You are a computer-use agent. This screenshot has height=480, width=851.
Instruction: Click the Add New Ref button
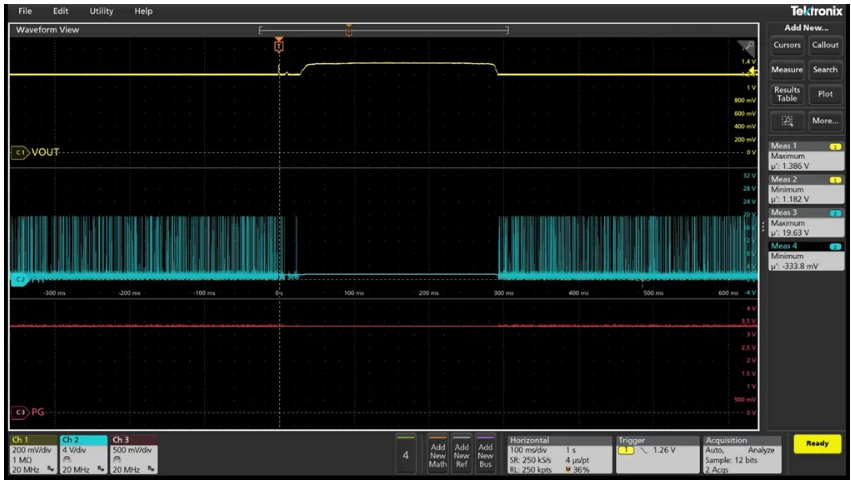pyautogui.click(x=461, y=453)
